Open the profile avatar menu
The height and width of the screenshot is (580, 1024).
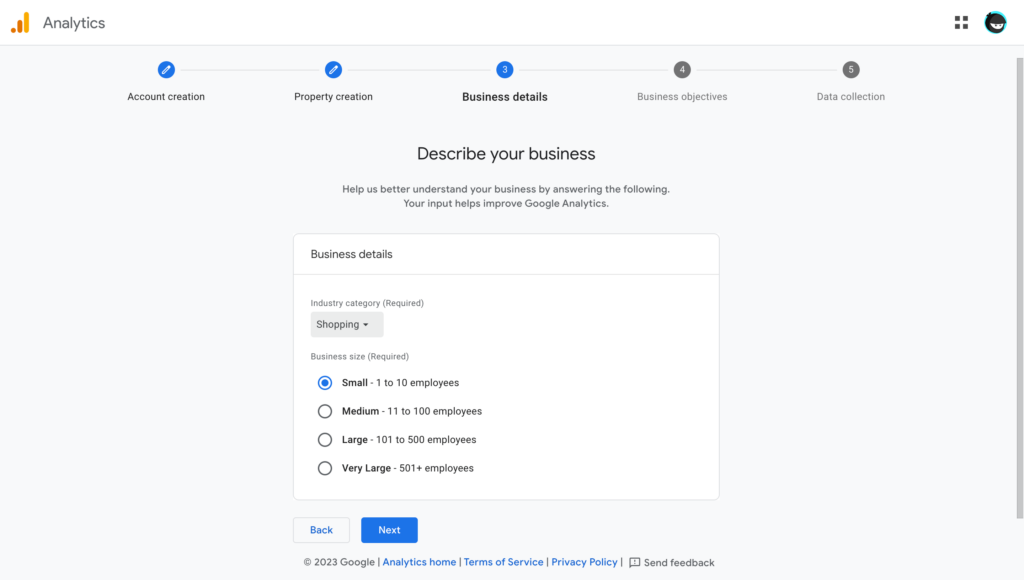click(x=995, y=21)
